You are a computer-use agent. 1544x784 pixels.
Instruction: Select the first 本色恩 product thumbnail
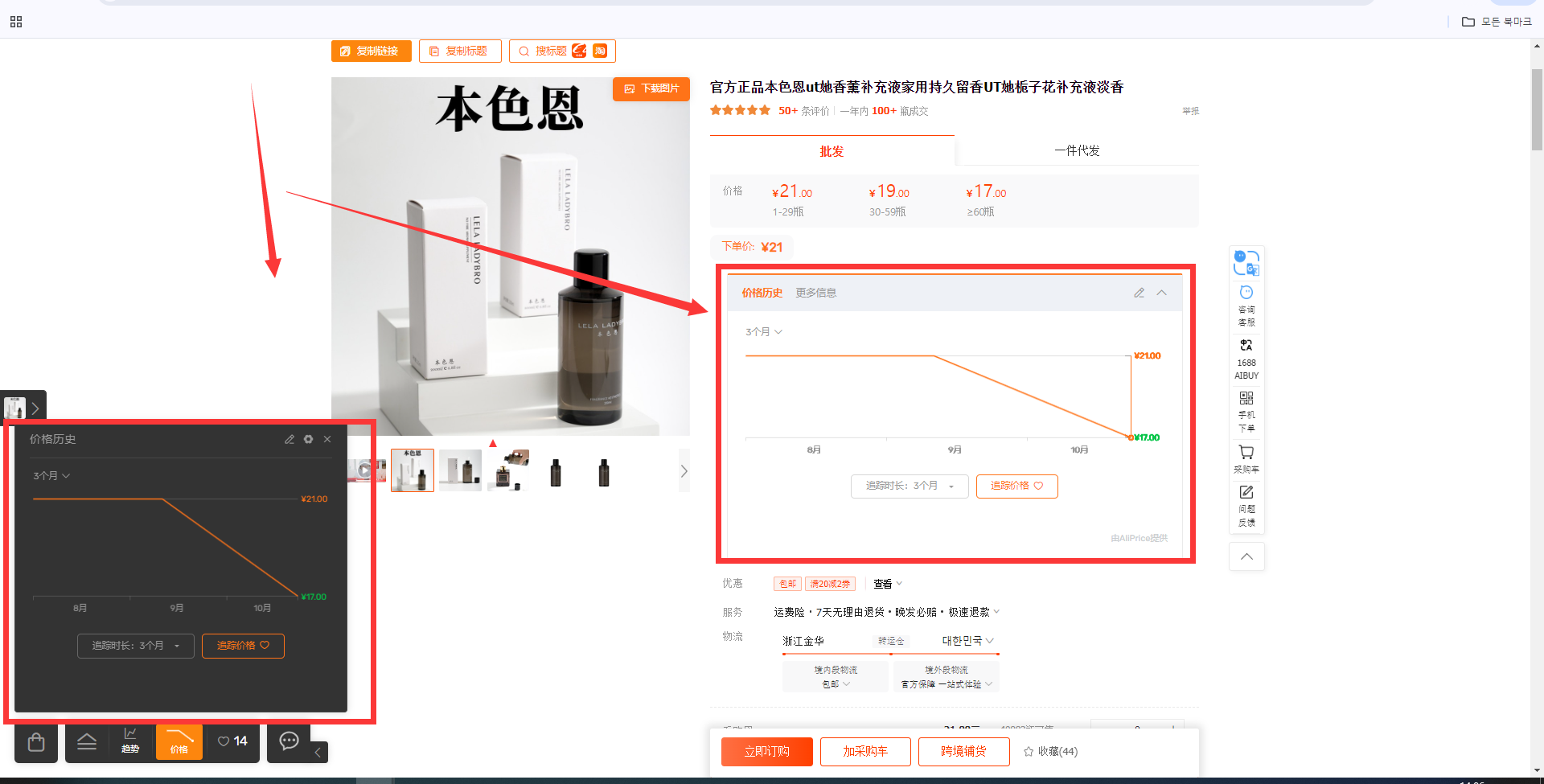tap(413, 470)
